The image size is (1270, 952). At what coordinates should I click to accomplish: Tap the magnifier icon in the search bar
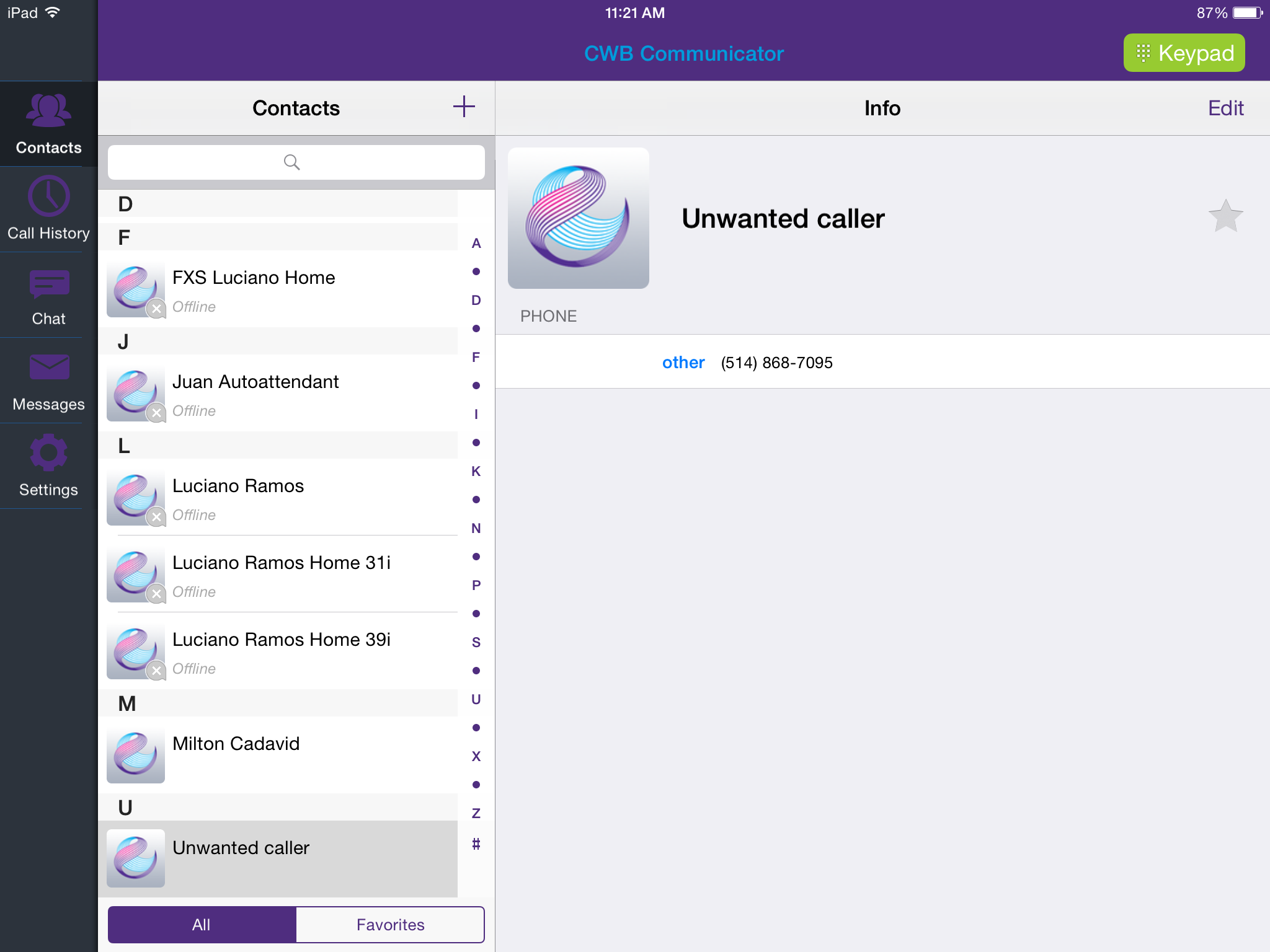tap(291, 162)
